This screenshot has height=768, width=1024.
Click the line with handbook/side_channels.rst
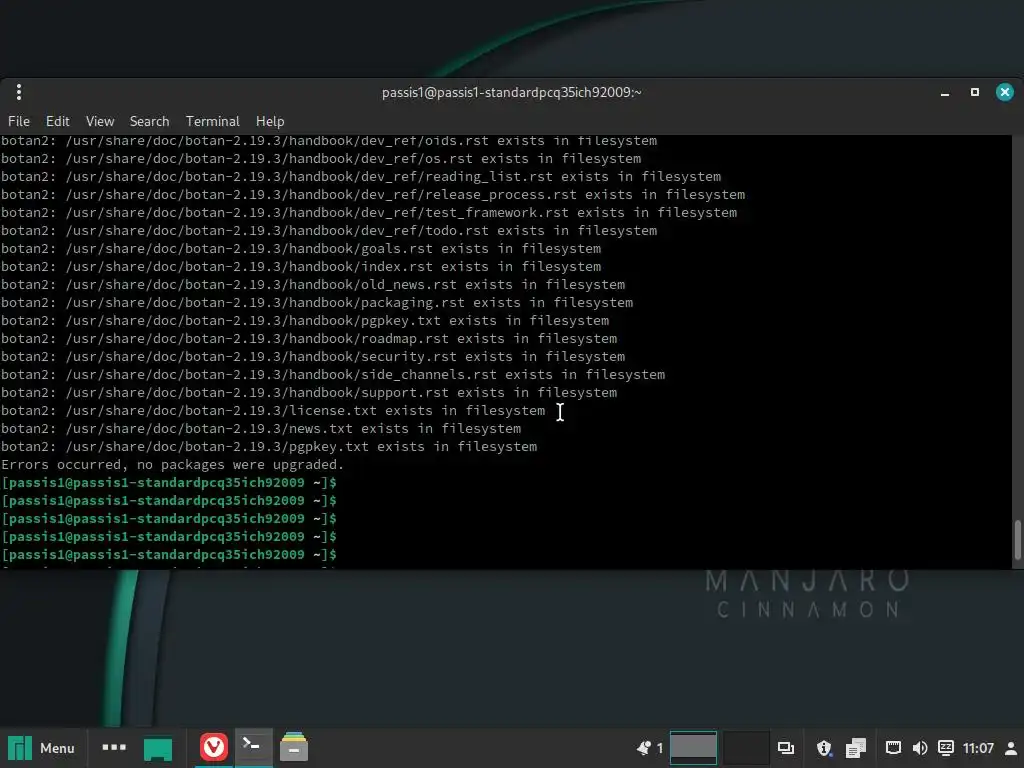click(x=333, y=375)
